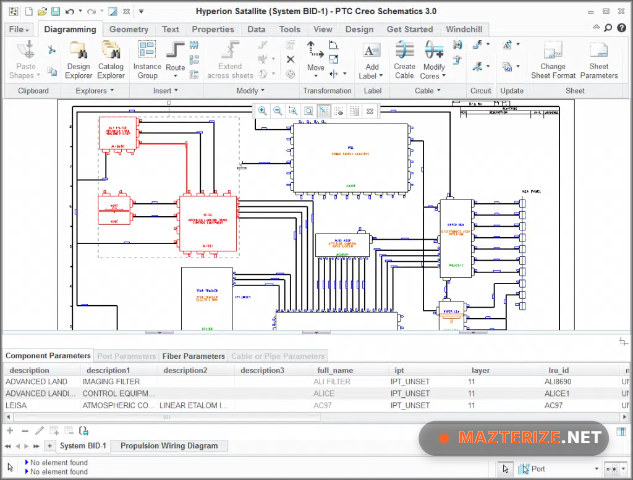Click the pencil edit icon below table
Viewport: 633px width, 480px height.
39,431
